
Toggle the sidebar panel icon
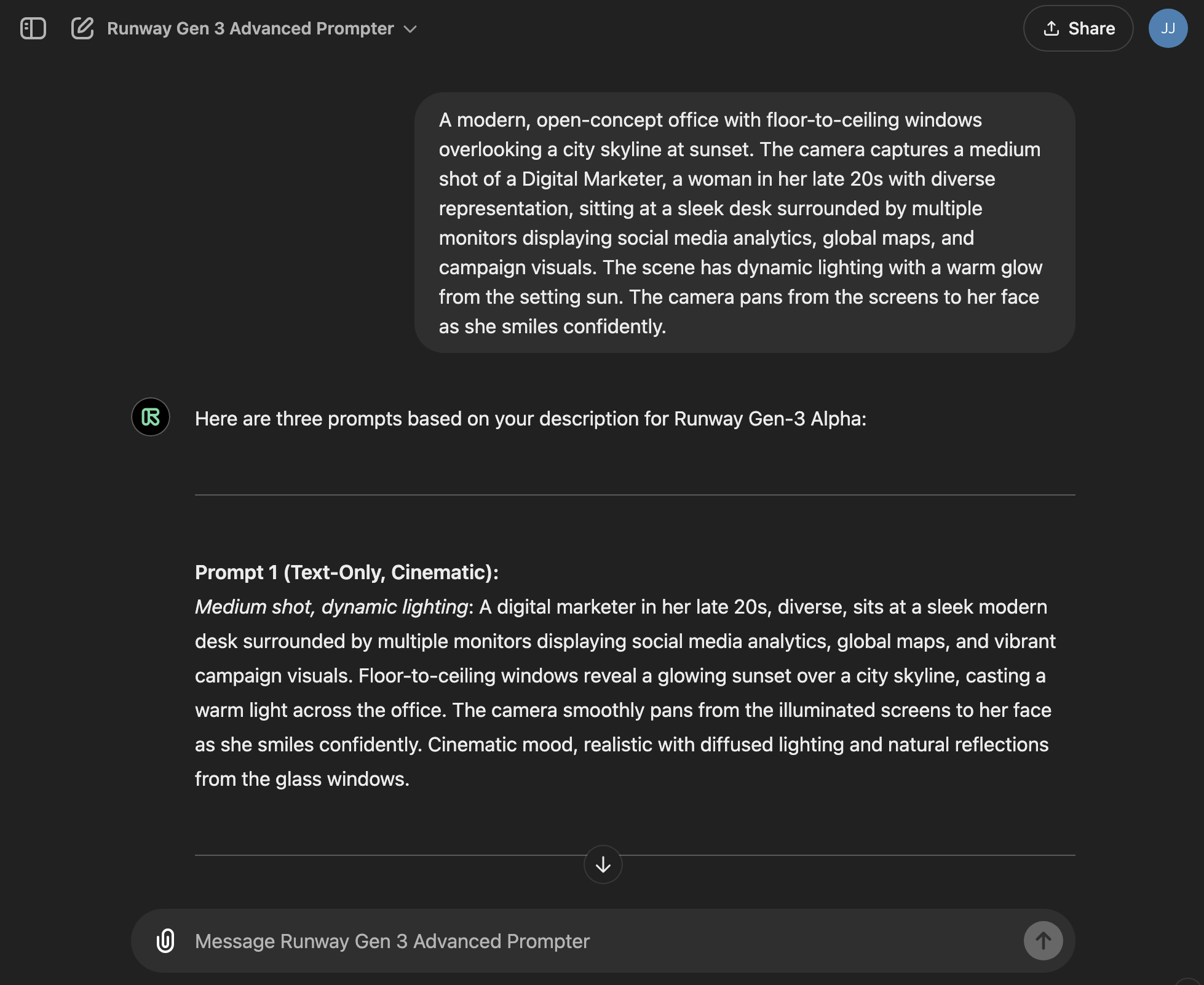pyautogui.click(x=33, y=28)
